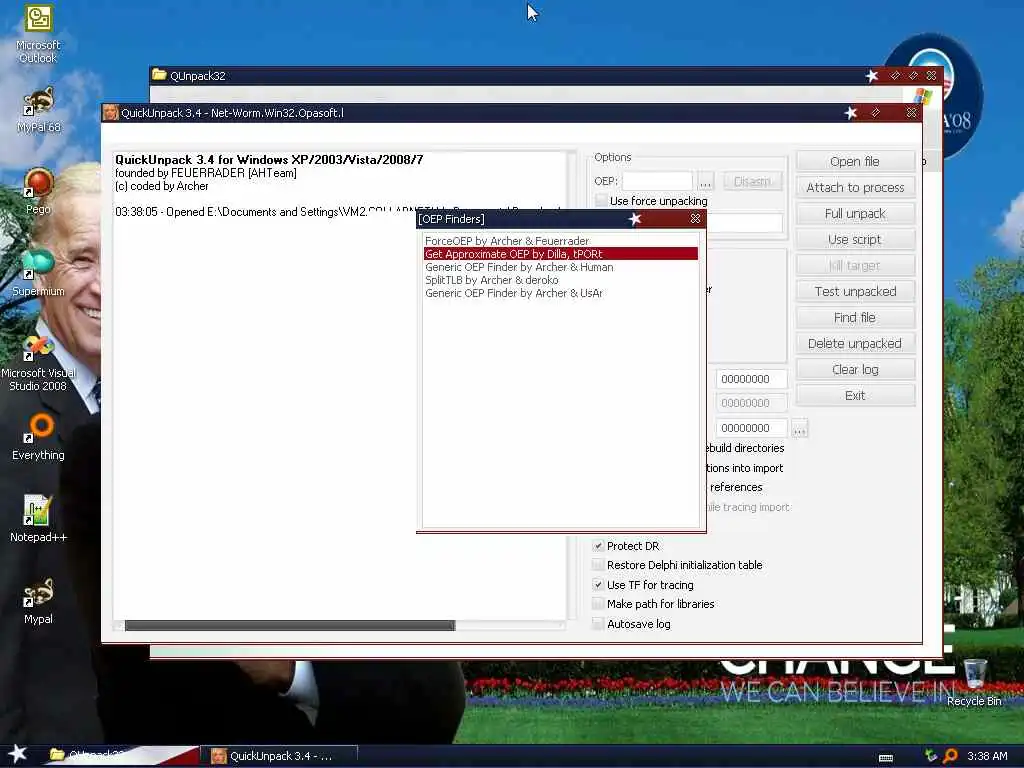Enable Make path for libraries
The image size is (1024, 768).
pos(598,604)
